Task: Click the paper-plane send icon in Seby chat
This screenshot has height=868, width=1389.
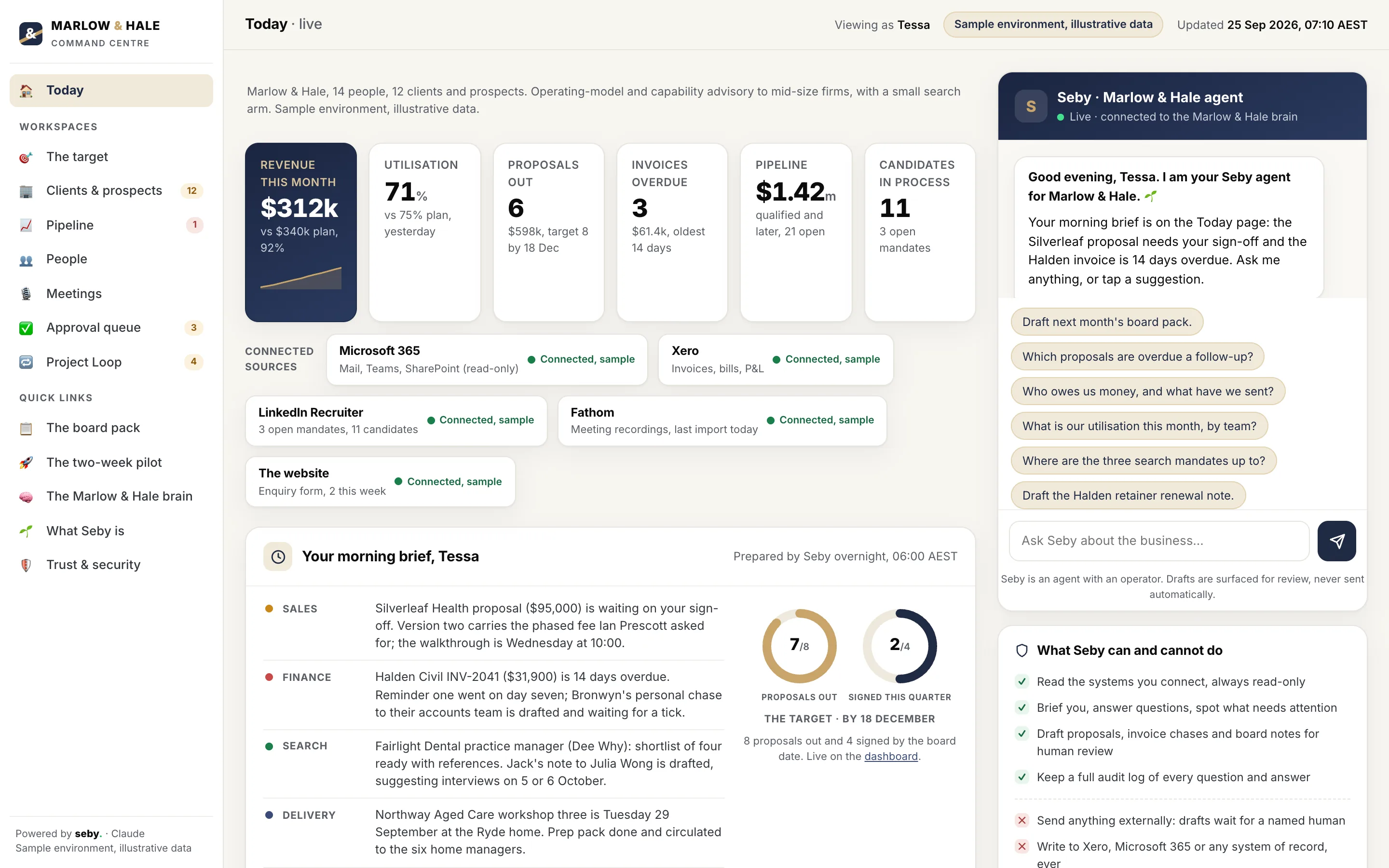Action: [x=1337, y=541]
